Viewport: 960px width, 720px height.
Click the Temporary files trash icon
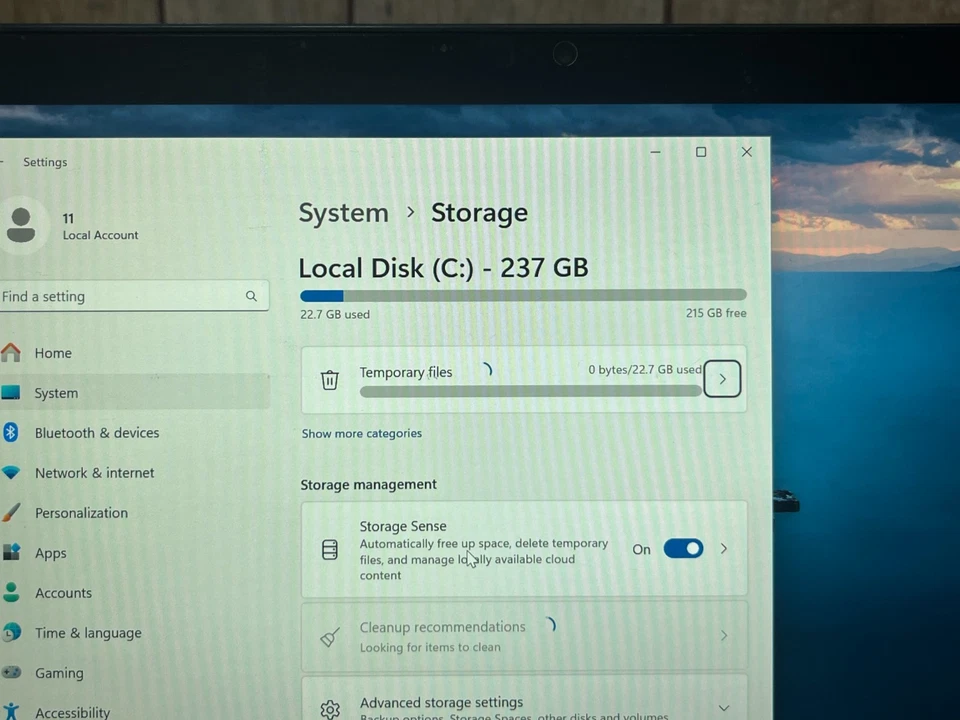click(x=329, y=380)
